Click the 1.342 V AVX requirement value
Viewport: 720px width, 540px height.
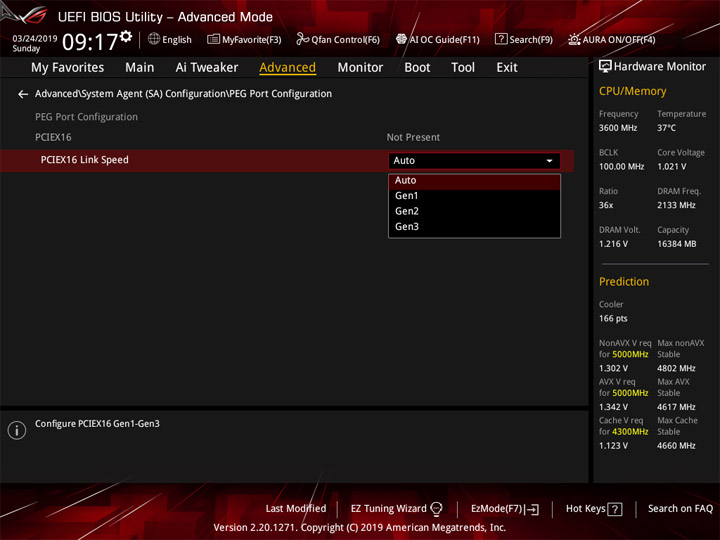coord(613,407)
